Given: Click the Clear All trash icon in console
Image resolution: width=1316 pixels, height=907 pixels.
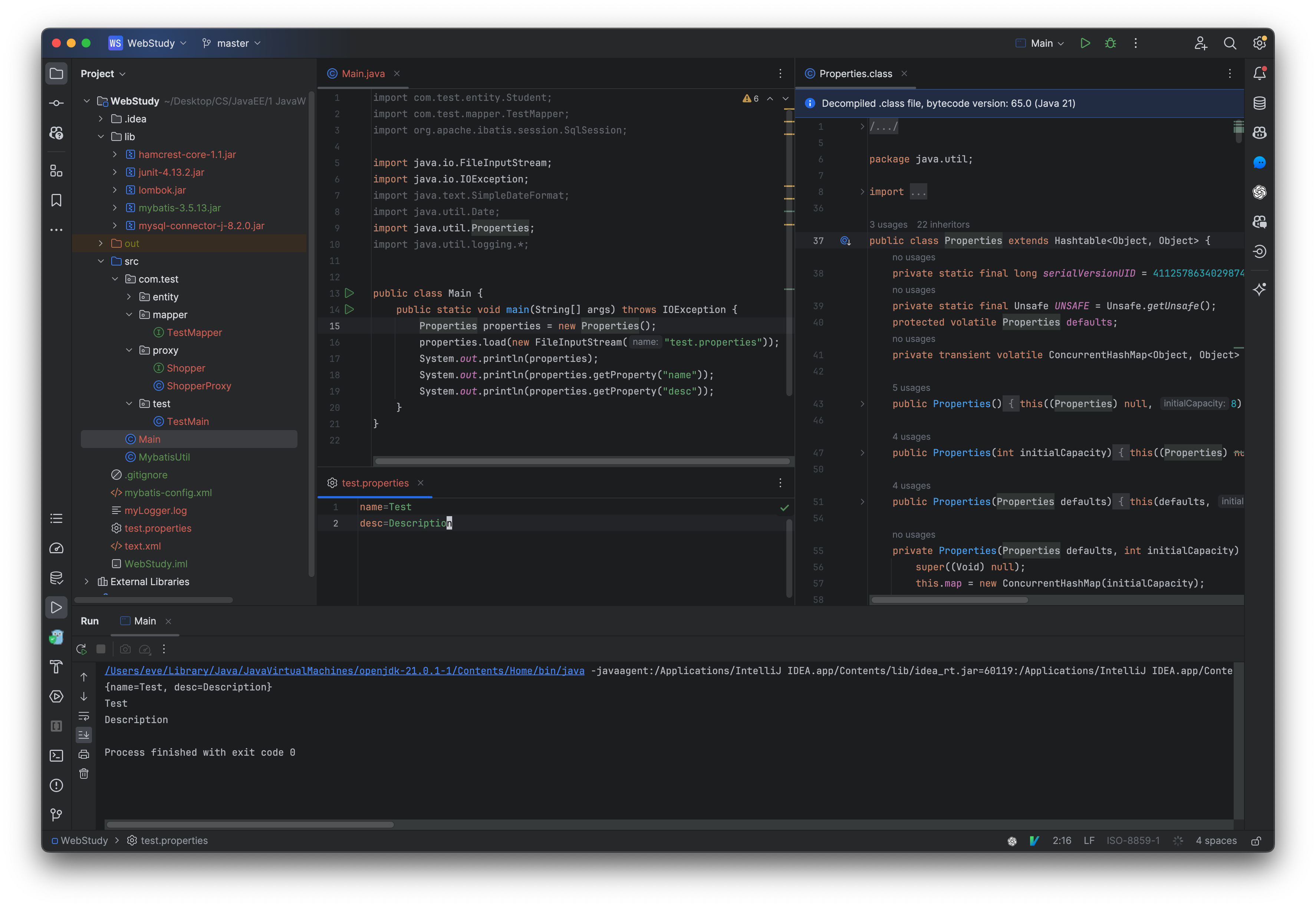Looking at the screenshot, I should (83, 774).
